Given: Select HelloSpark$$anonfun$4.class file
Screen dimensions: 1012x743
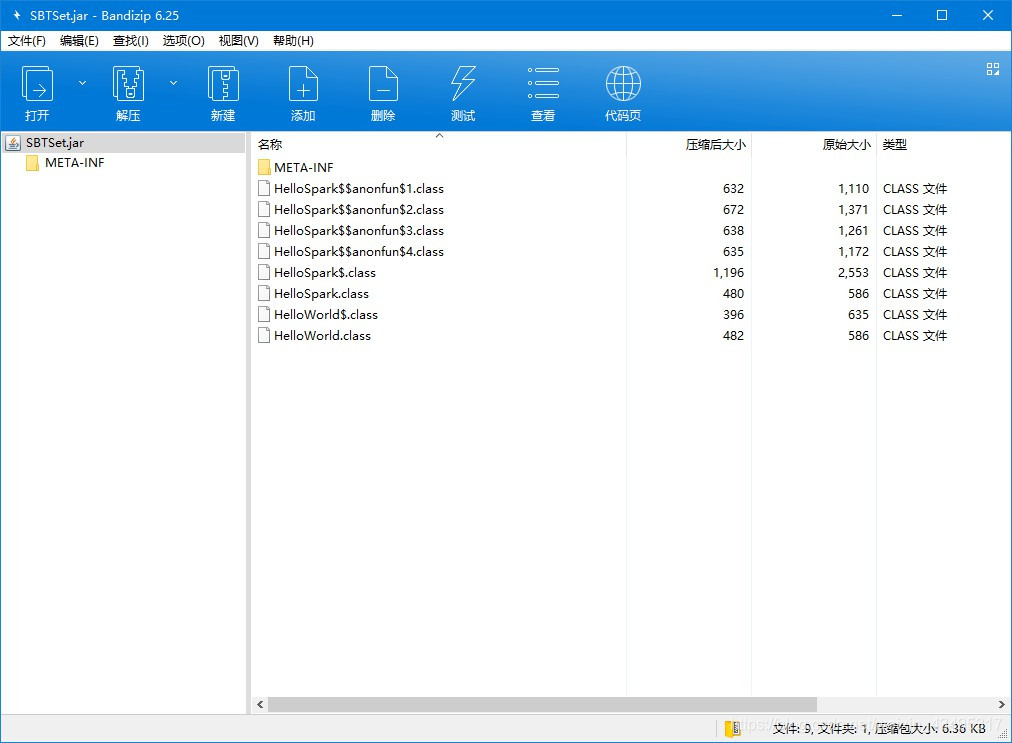Looking at the screenshot, I should [x=358, y=252].
